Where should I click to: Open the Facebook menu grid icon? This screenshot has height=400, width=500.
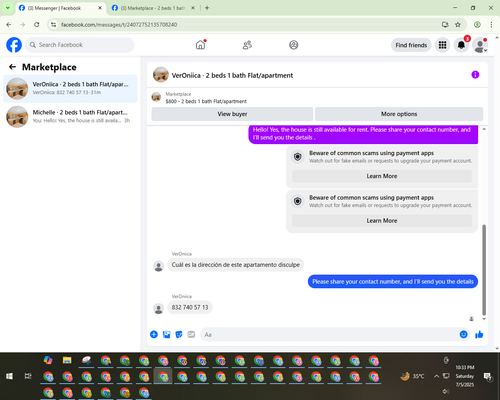click(442, 45)
